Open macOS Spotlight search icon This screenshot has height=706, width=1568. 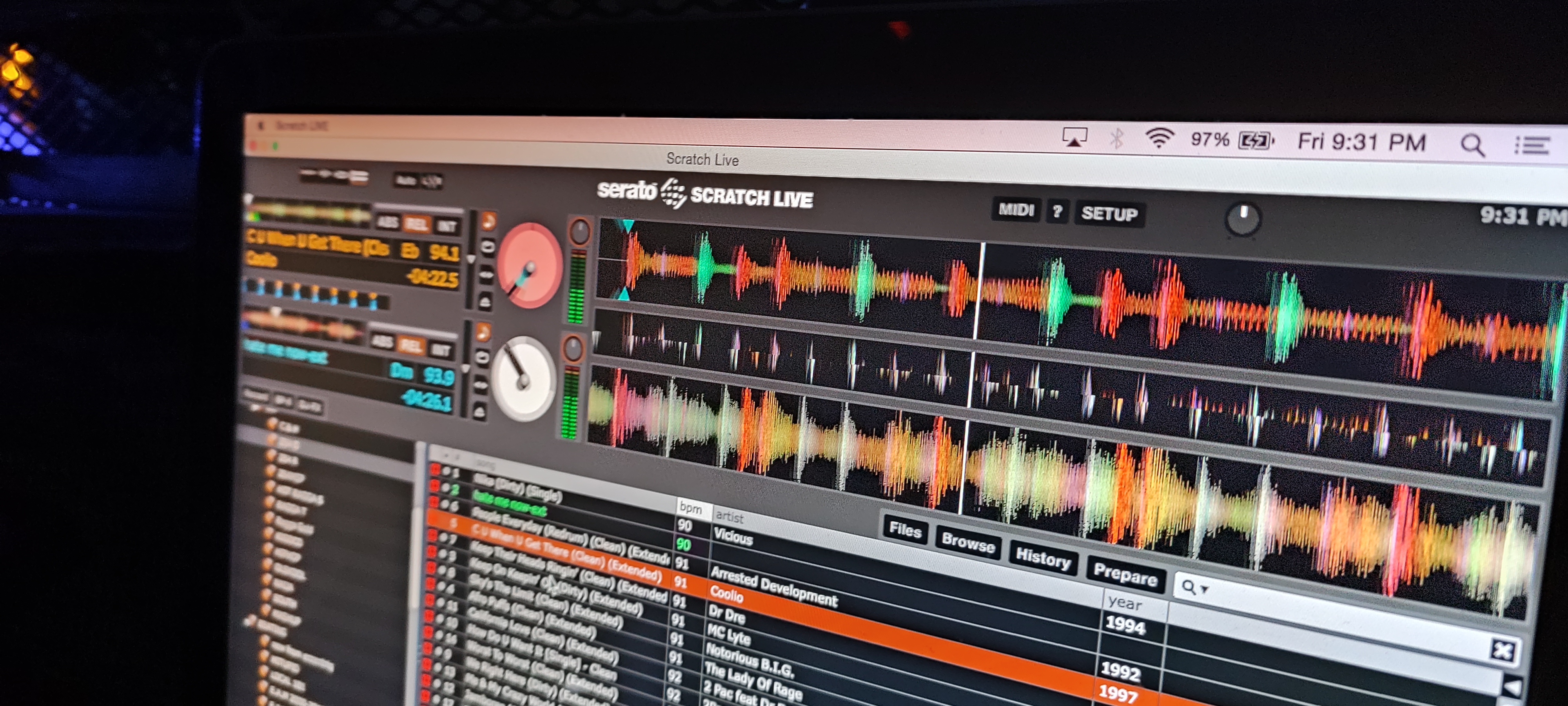click(x=1472, y=145)
